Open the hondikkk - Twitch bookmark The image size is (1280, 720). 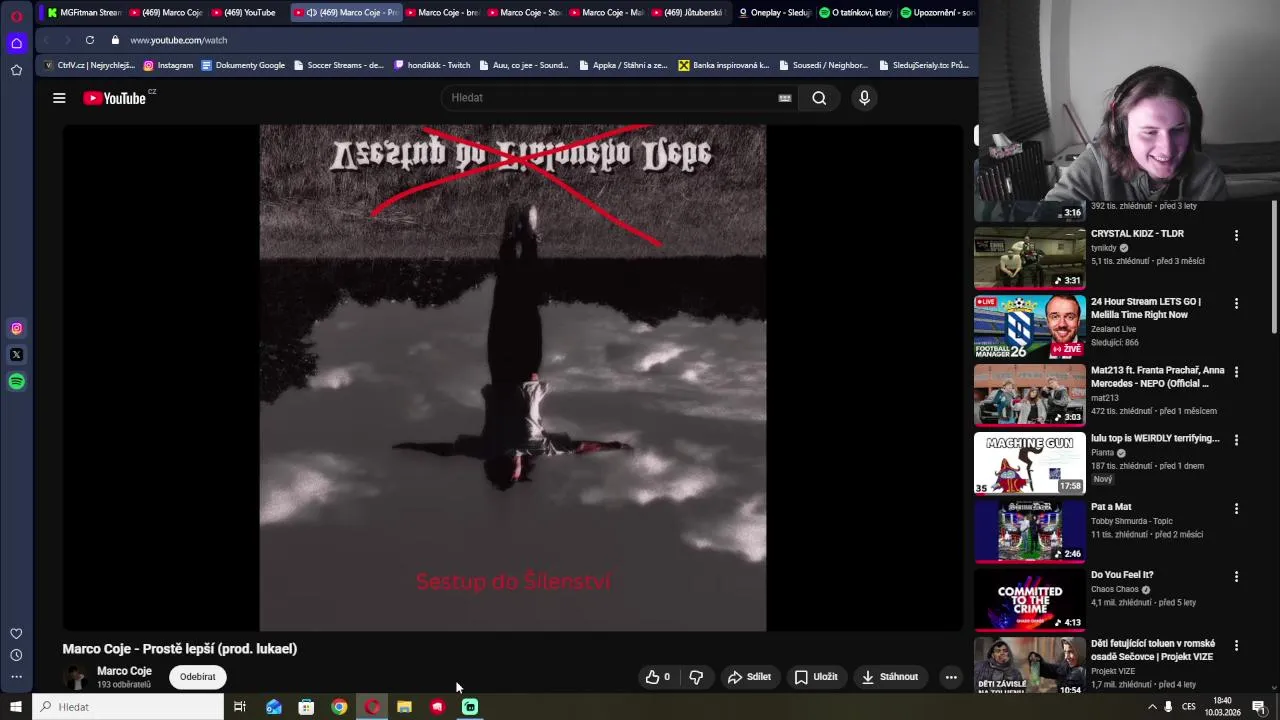point(432,65)
